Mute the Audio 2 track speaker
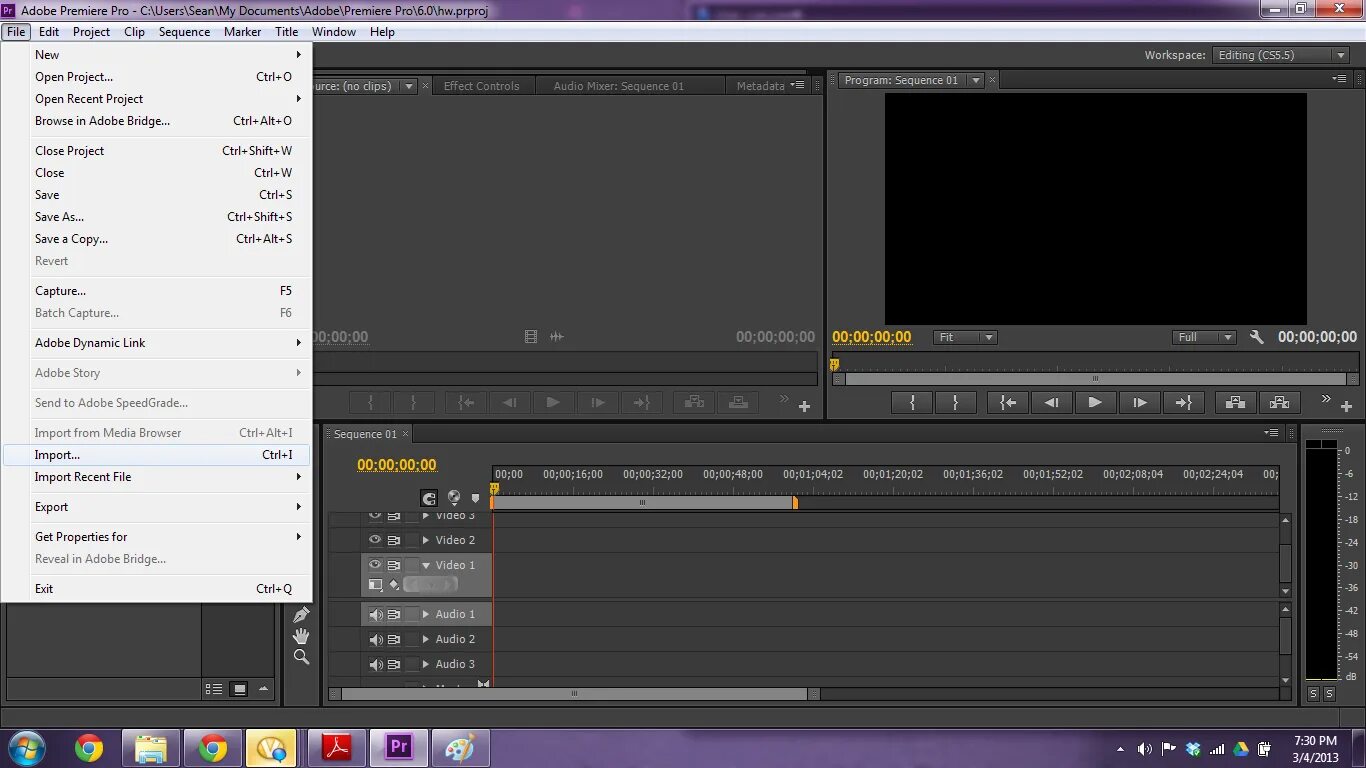The width and height of the screenshot is (1366, 768). tap(376, 639)
